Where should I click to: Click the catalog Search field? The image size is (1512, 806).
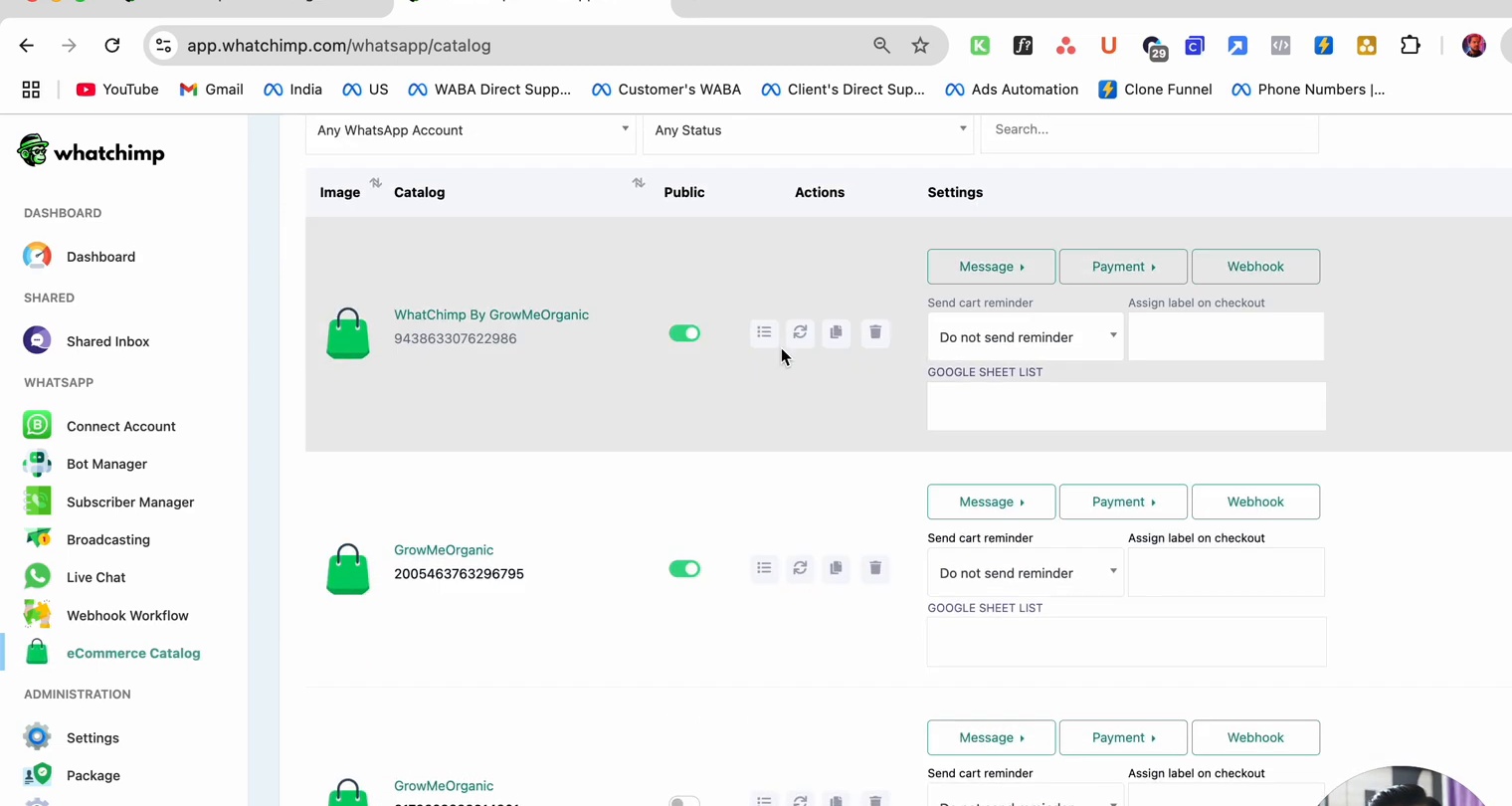(1150, 130)
